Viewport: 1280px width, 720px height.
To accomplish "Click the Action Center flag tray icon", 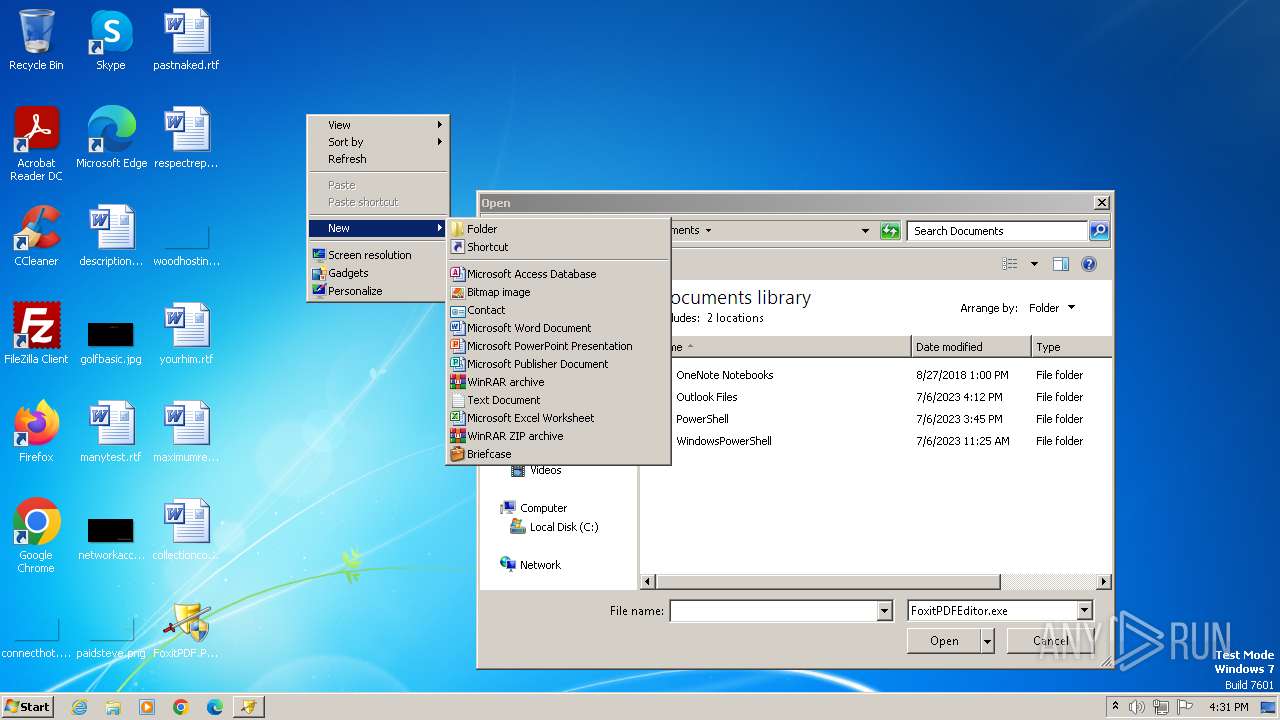I will point(1185,707).
